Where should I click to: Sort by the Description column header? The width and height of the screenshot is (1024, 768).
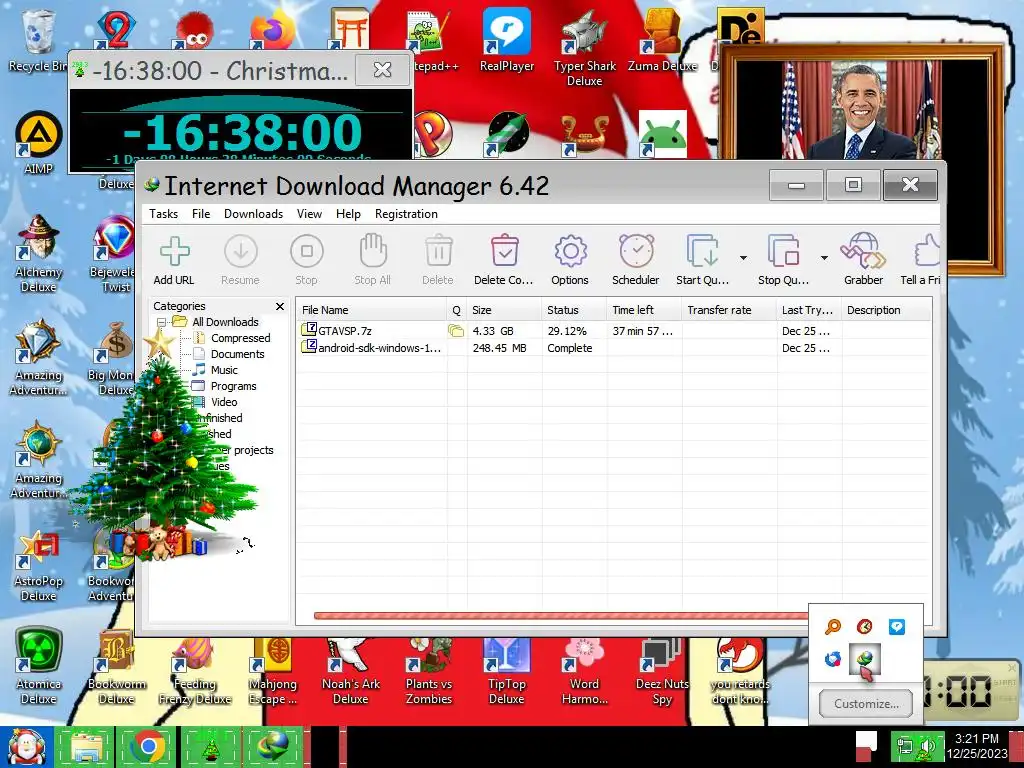(x=886, y=310)
